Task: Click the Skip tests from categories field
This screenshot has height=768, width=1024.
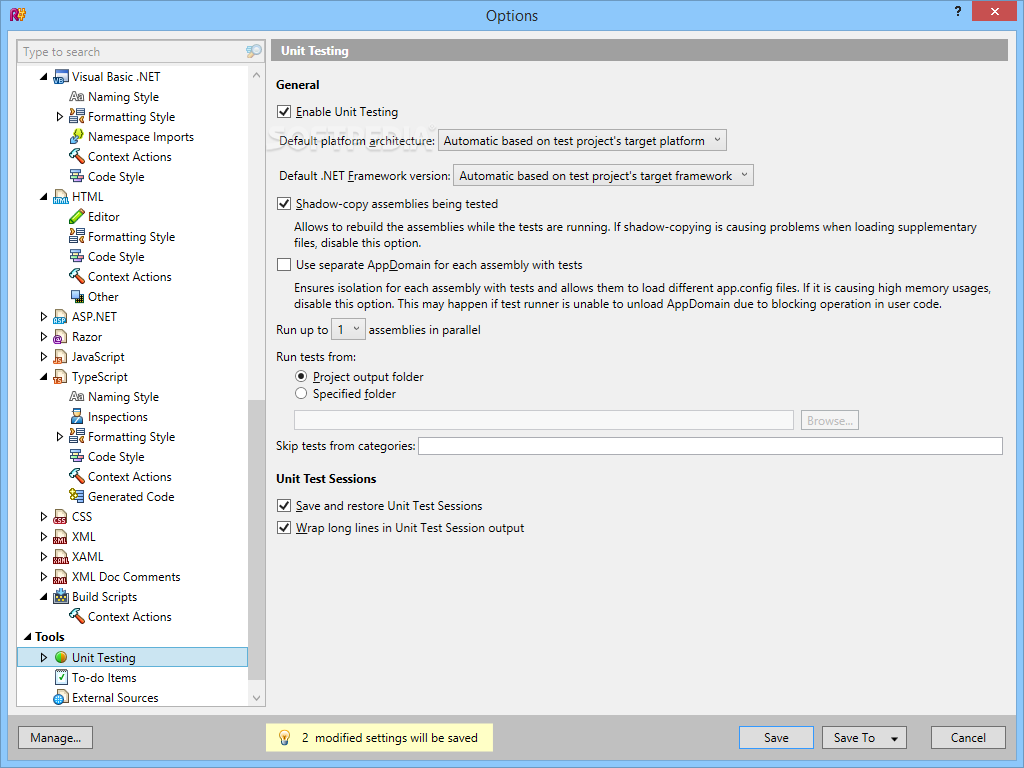Action: click(711, 446)
